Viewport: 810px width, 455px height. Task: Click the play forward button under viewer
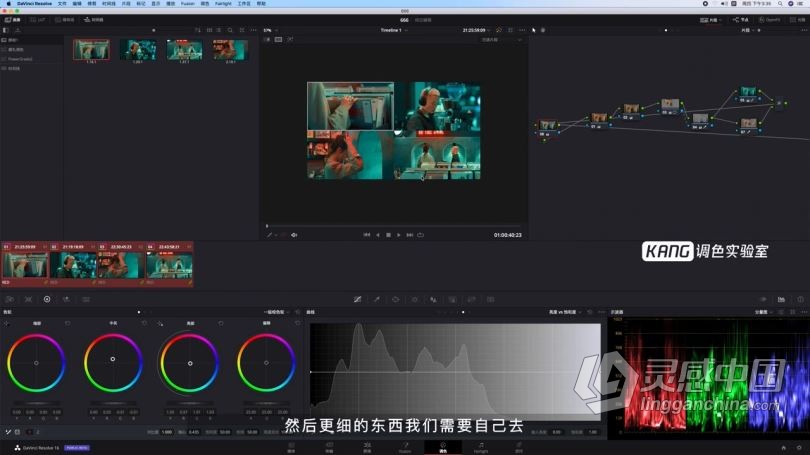click(399, 235)
